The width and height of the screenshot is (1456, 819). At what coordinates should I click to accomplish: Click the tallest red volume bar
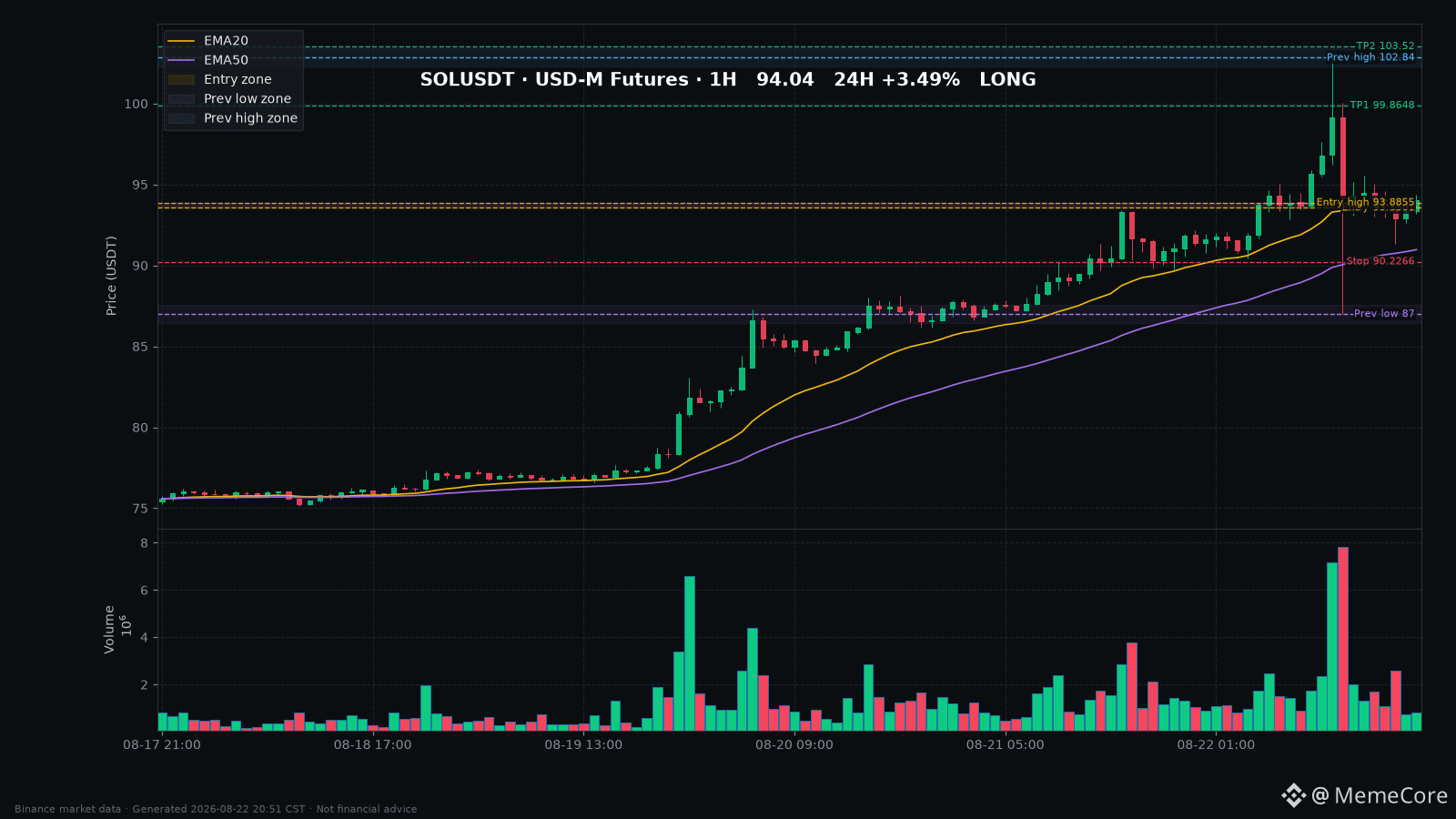(x=1343, y=639)
